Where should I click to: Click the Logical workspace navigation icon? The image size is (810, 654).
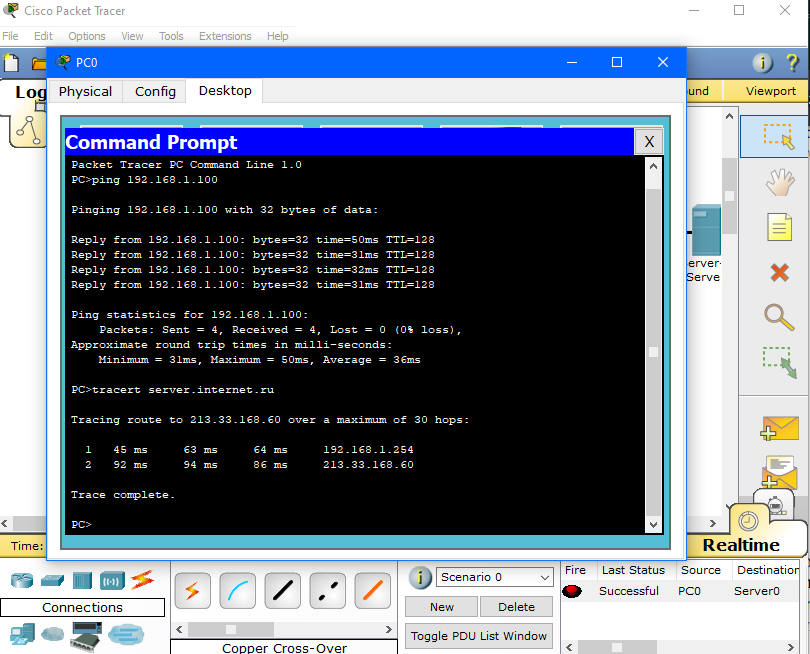coord(28,128)
